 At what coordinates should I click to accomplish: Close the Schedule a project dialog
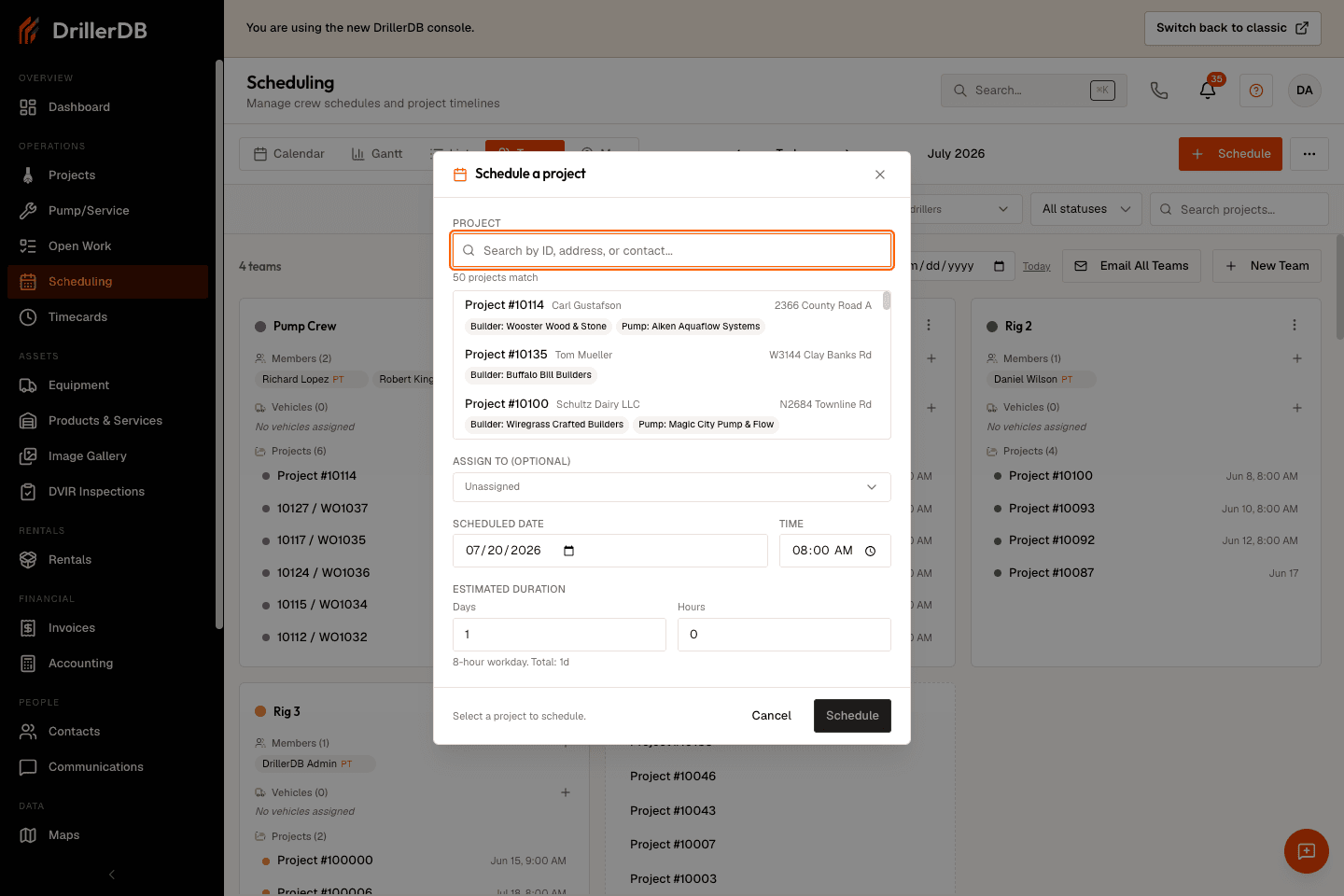click(x=880, y=175)
